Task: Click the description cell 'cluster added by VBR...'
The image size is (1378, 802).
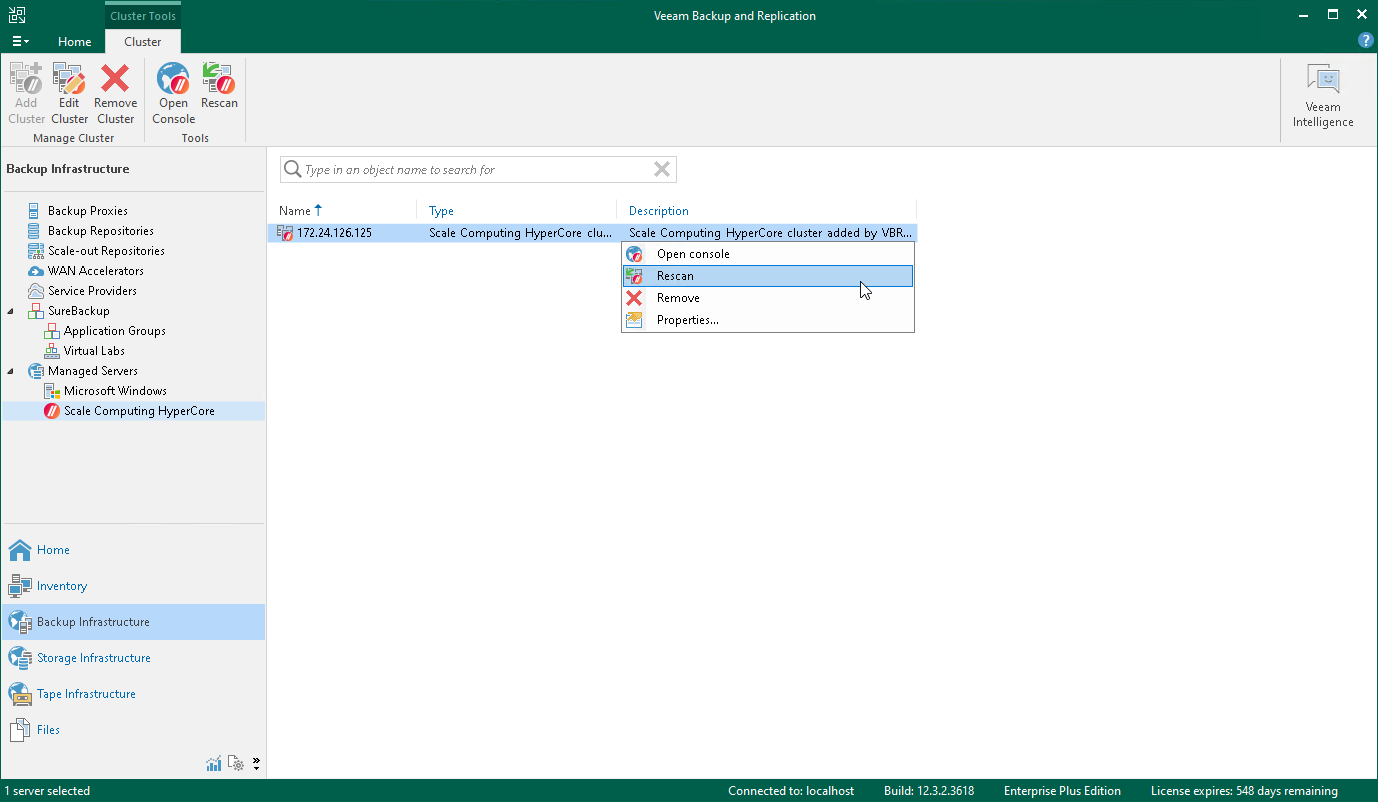Action: click(x=770, y=233)
